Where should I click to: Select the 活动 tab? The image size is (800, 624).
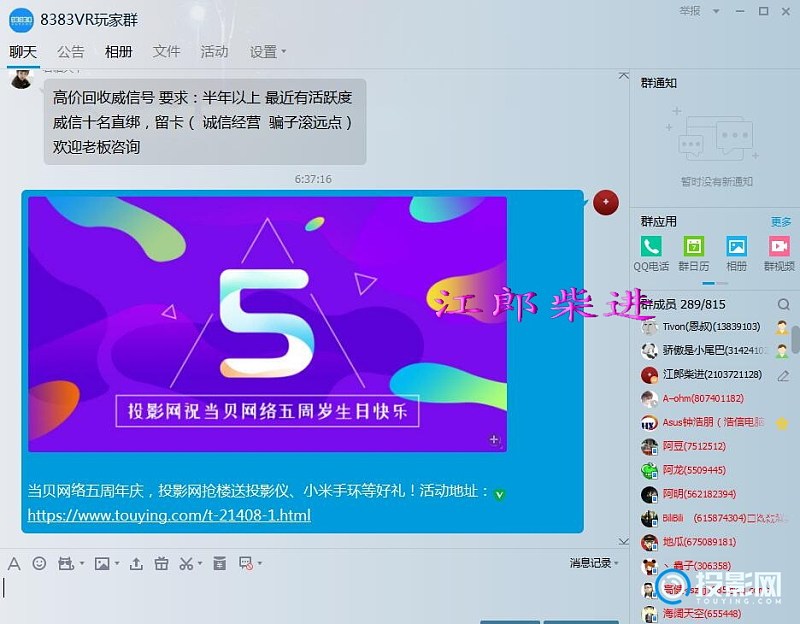point(214,52)
